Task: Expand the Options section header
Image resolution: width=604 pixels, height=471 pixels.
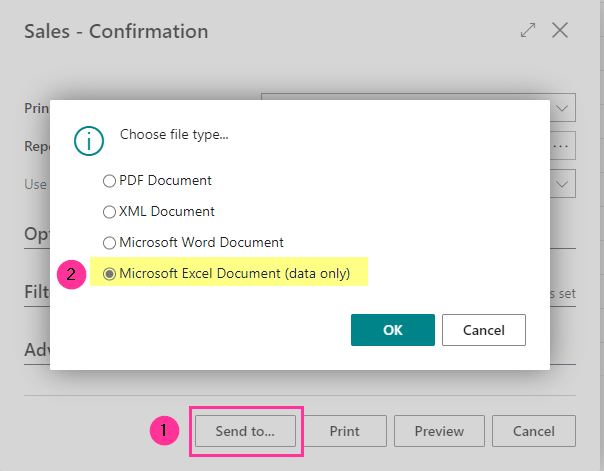Action: coord(37,234)
